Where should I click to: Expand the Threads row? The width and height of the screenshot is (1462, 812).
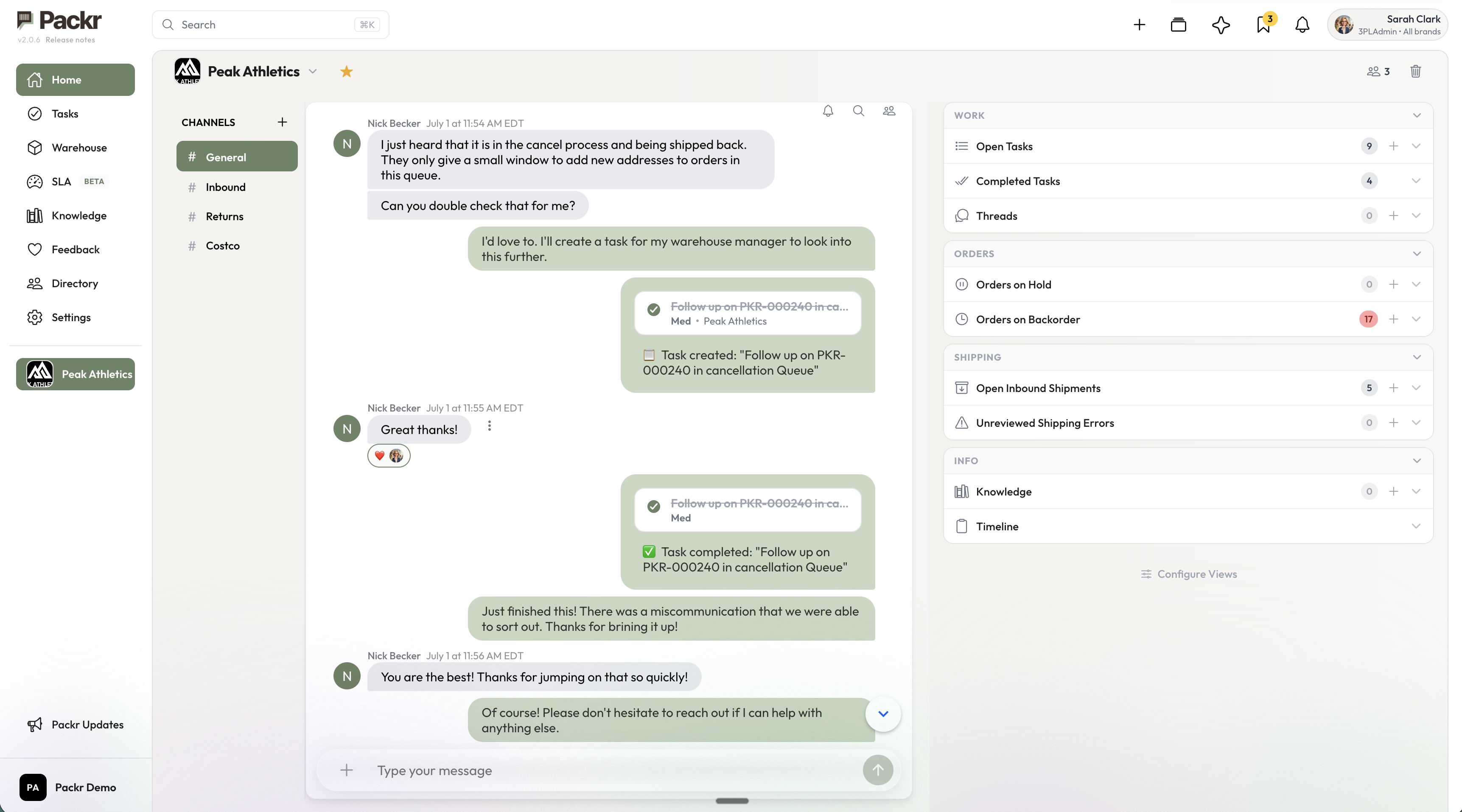1416,216
